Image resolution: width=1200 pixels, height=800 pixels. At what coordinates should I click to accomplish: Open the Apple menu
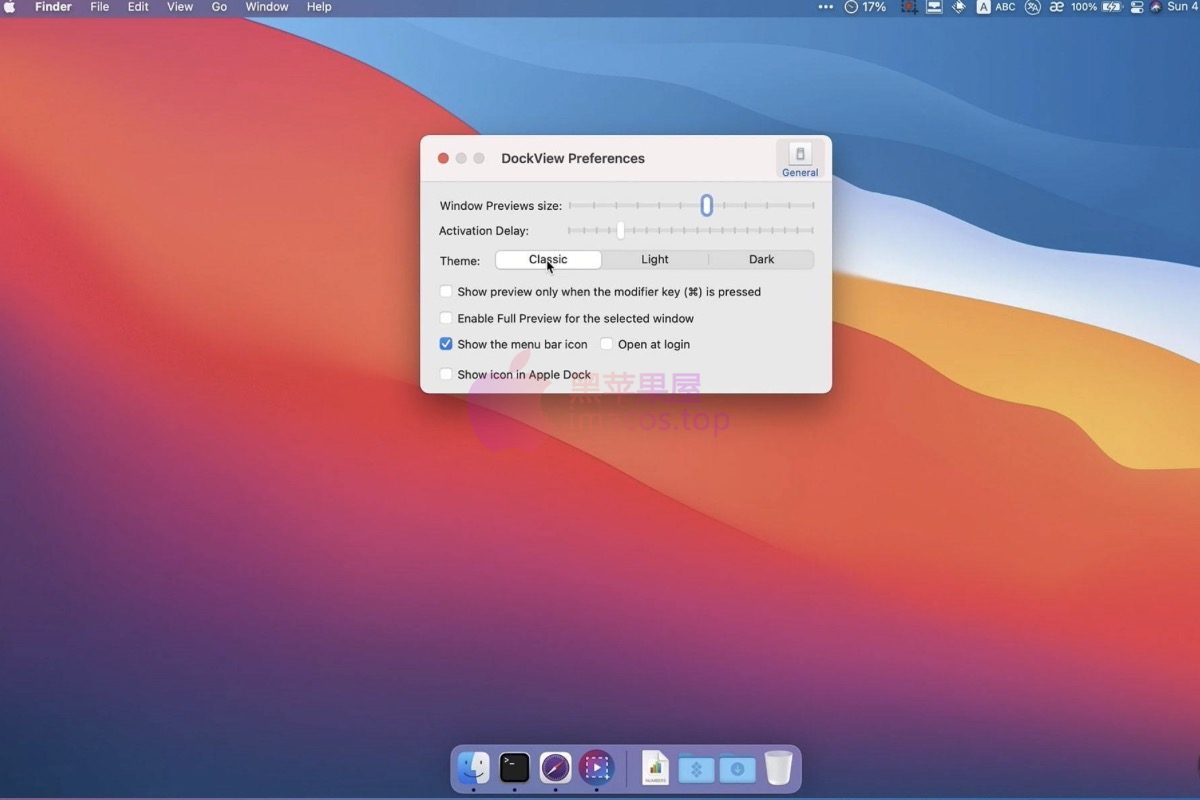tap(11, 7)
